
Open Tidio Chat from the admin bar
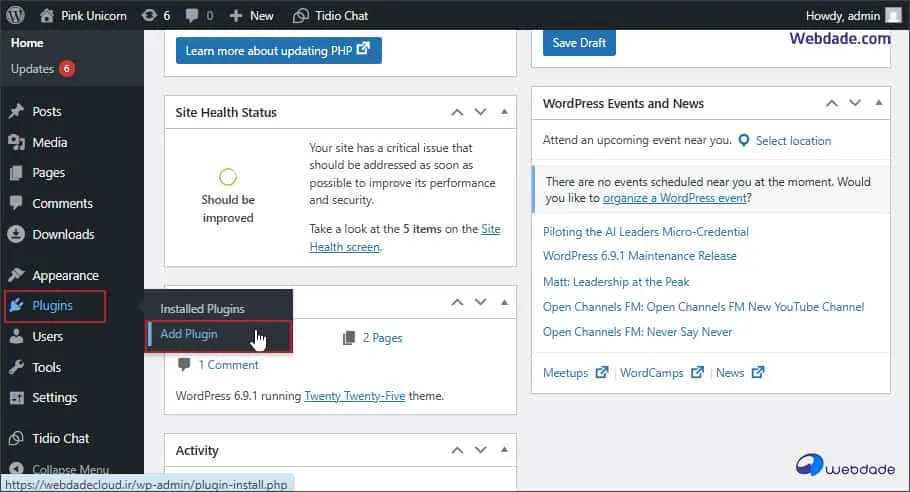[x=330, y=16]
